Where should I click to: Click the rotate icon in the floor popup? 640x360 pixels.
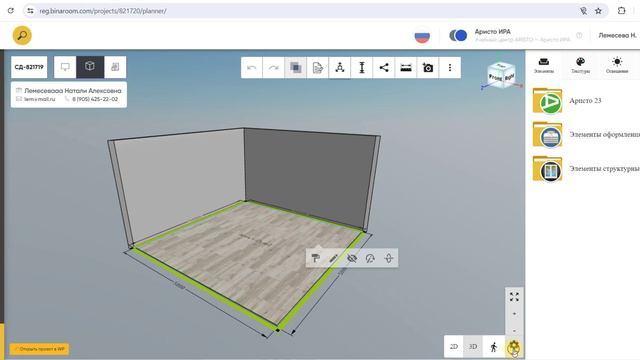[370, 258]
